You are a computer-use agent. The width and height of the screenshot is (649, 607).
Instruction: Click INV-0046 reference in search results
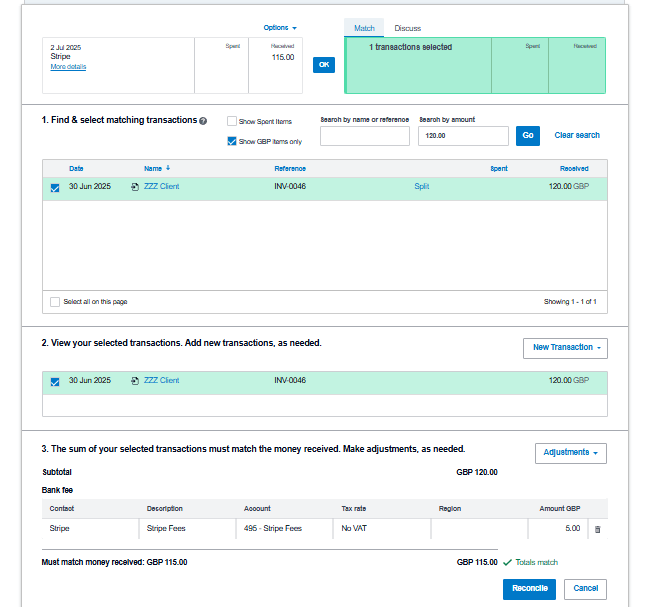click(290, 186)
